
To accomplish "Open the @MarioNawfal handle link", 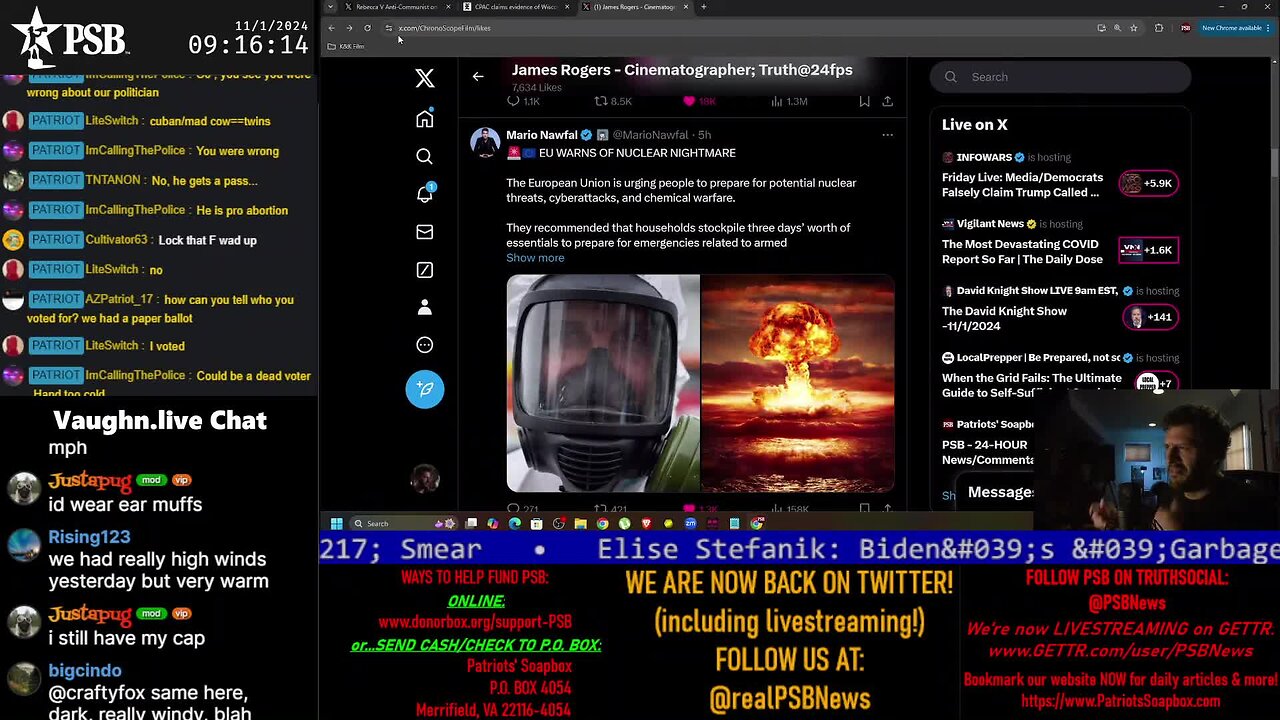I will tap(650, 135).
